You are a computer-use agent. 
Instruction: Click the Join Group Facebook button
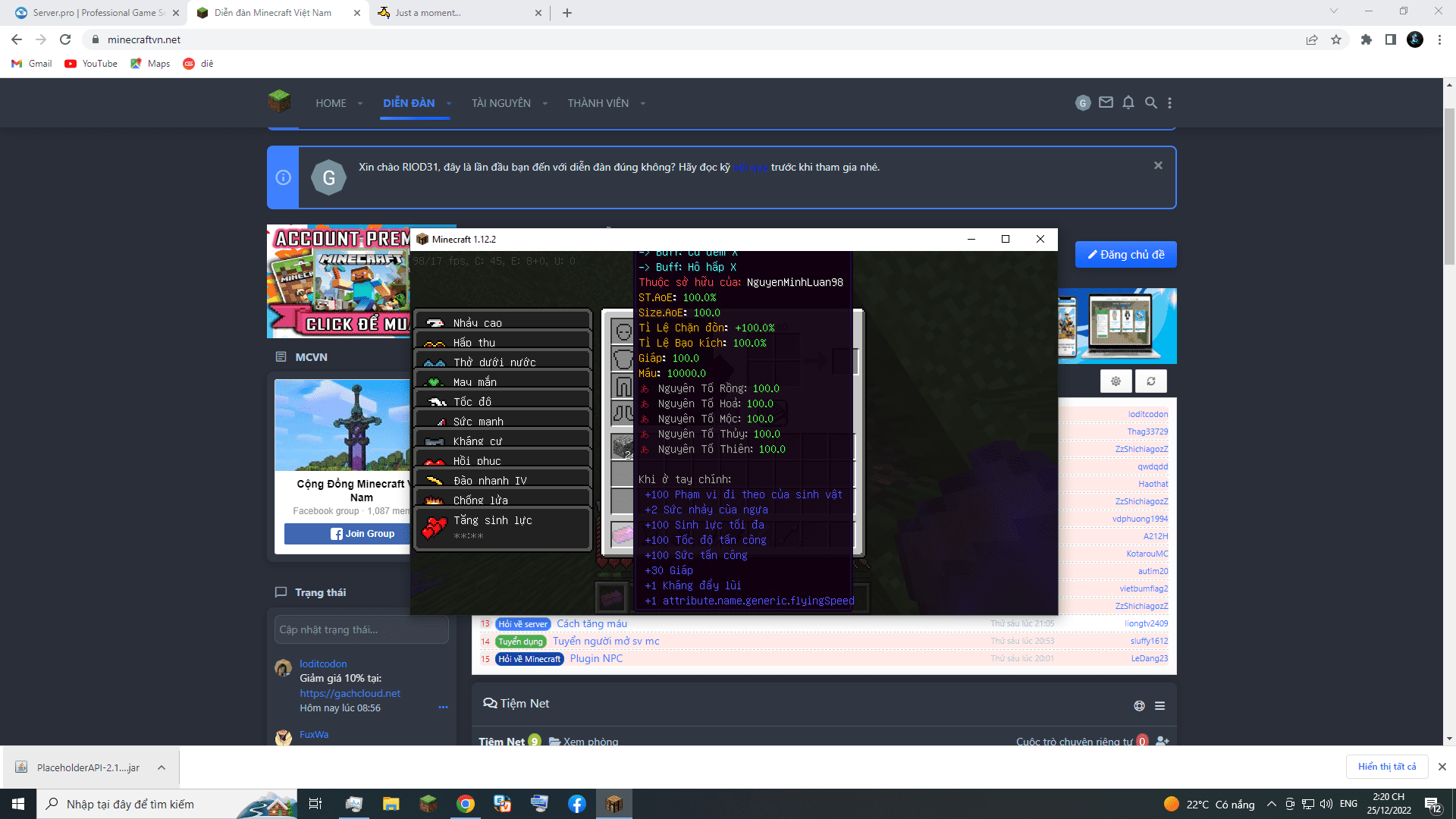click(x=362, y=534)
